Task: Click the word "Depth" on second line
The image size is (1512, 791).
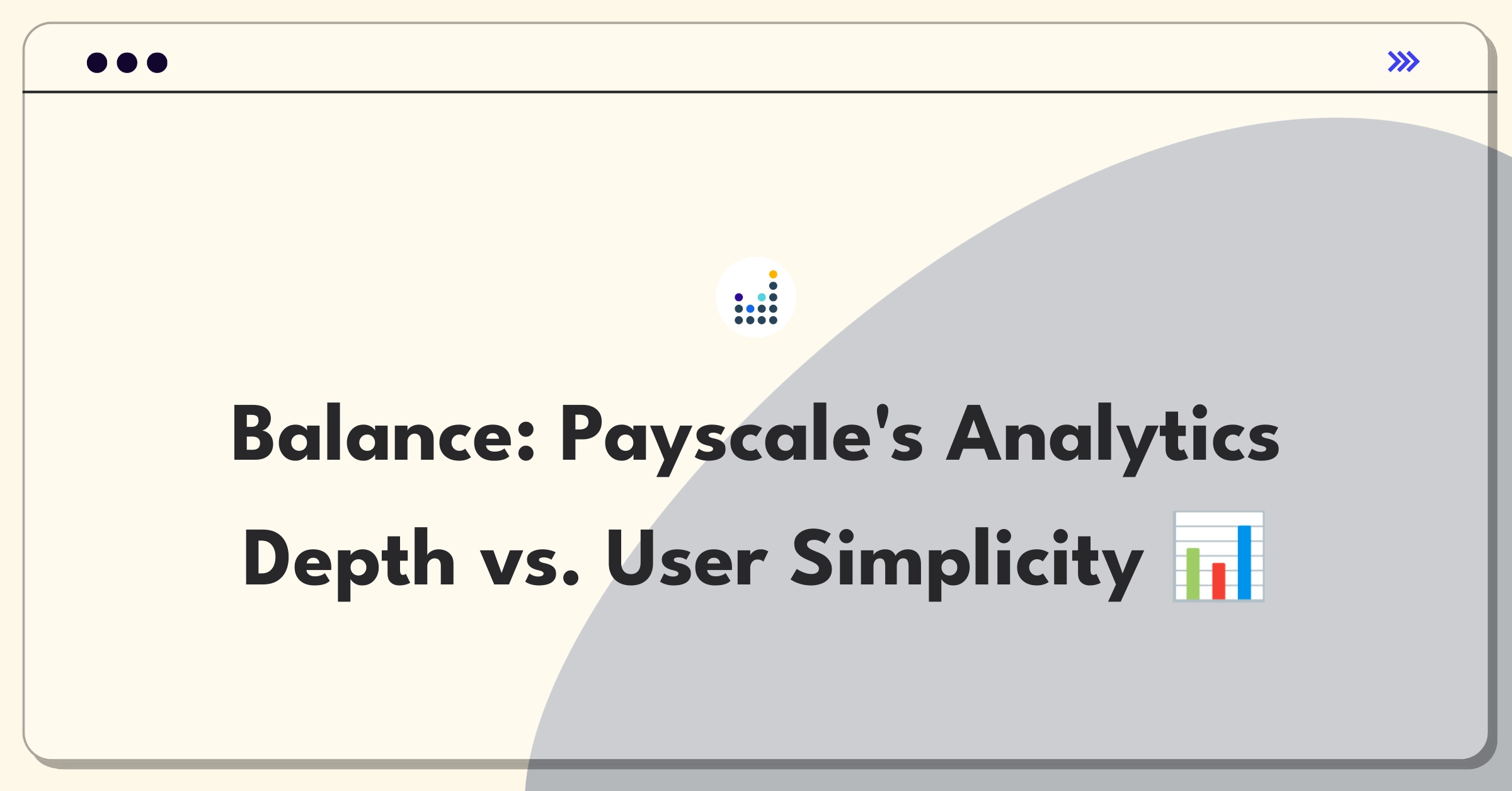Action: point(350,563)
